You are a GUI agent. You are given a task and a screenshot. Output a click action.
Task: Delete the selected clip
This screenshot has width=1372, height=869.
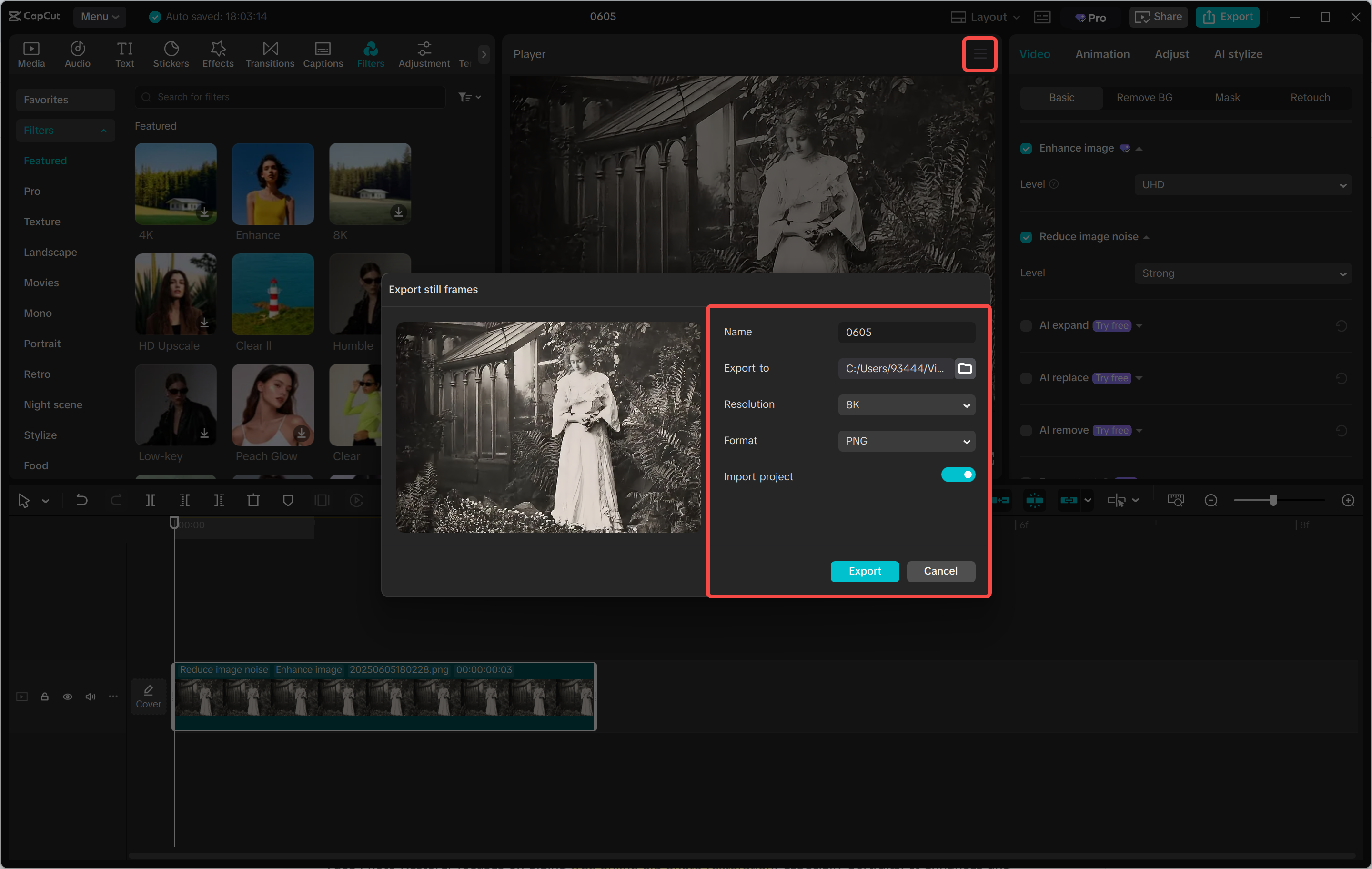pyautogui.click(x=253, y=500)
